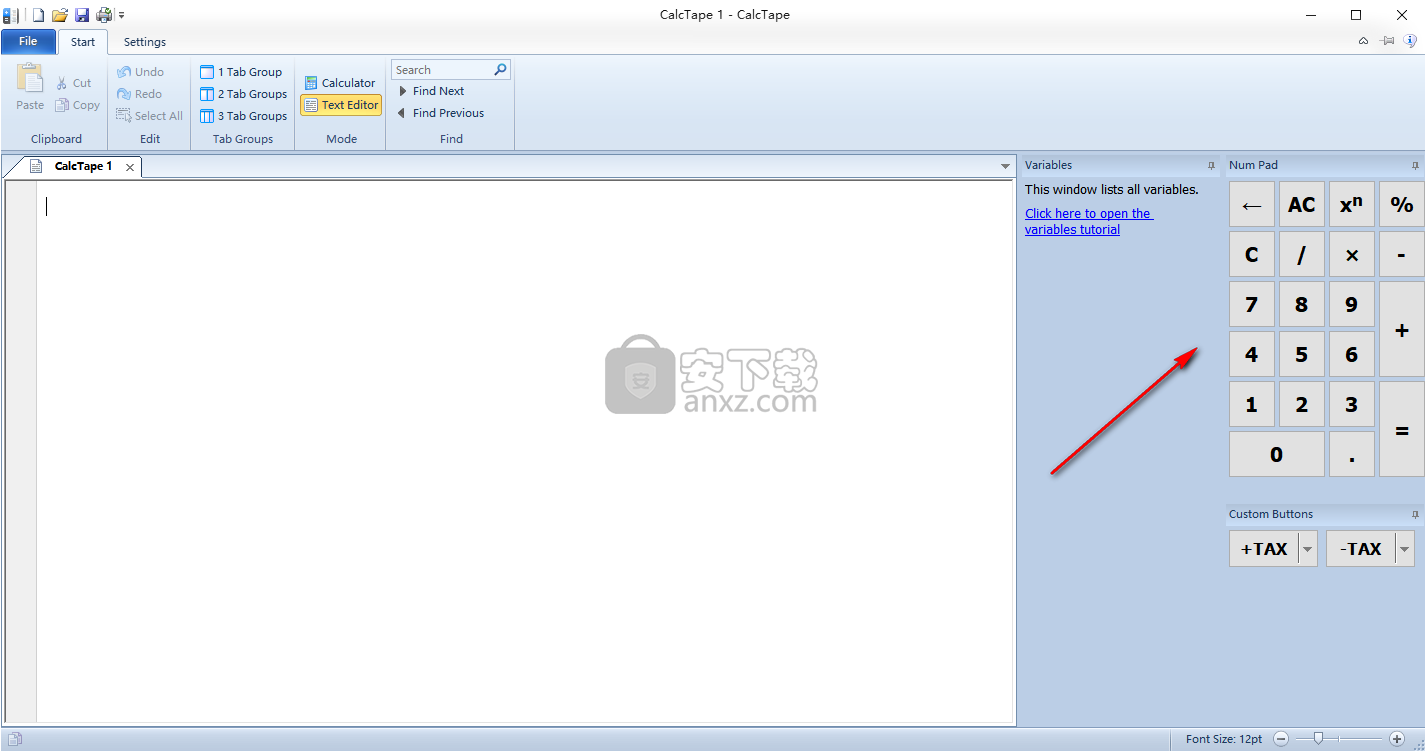
Task: Print using the printer icon
Action: (x=104, y=15)
